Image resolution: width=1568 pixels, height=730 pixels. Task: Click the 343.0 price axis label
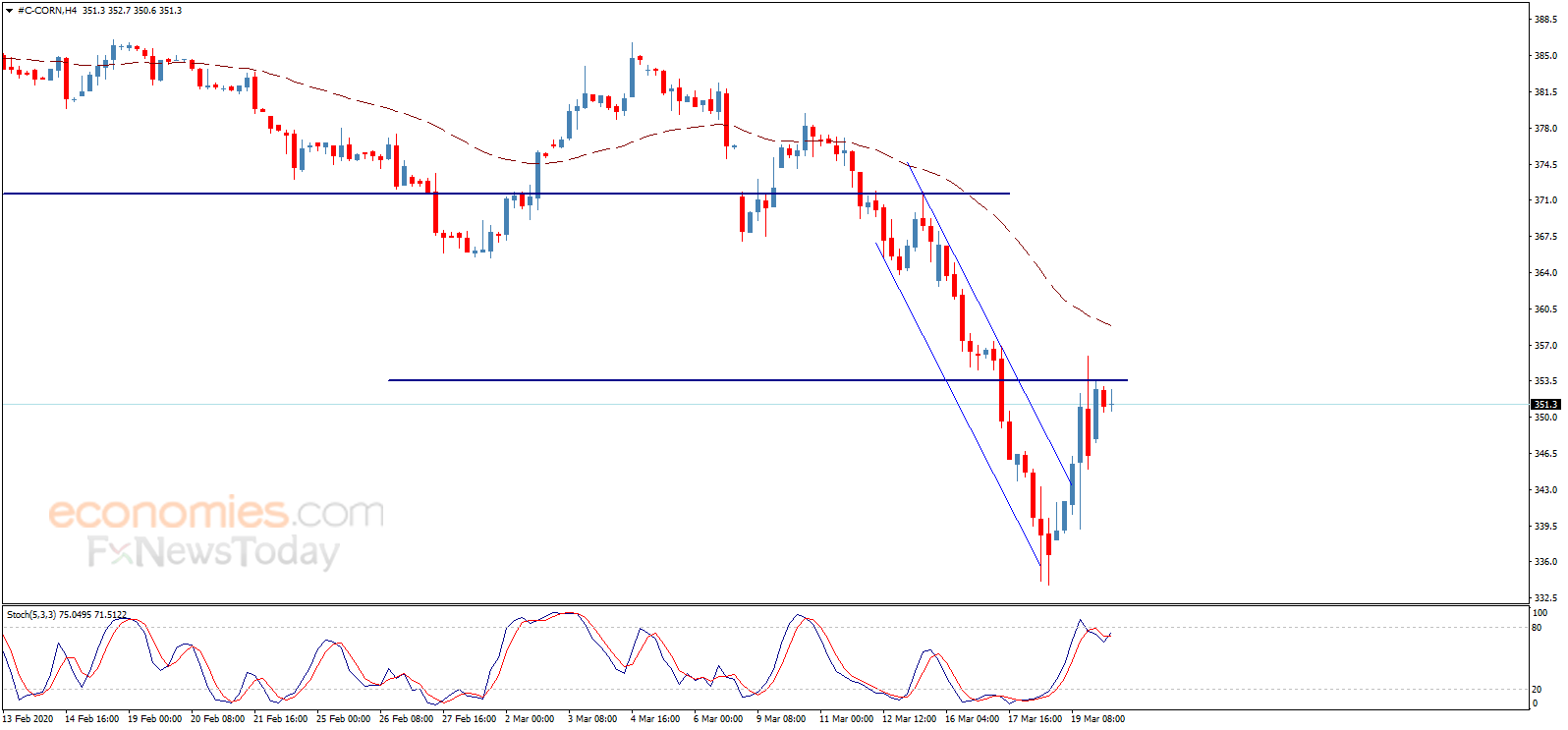tap(1545, 490)
